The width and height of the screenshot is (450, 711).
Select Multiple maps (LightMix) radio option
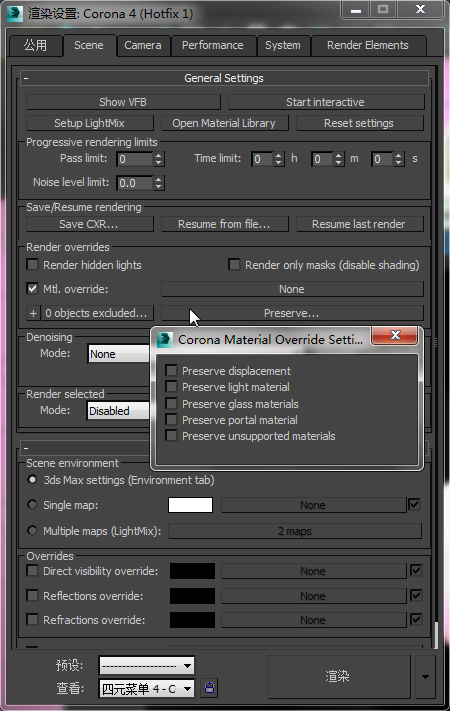[32, 530]
